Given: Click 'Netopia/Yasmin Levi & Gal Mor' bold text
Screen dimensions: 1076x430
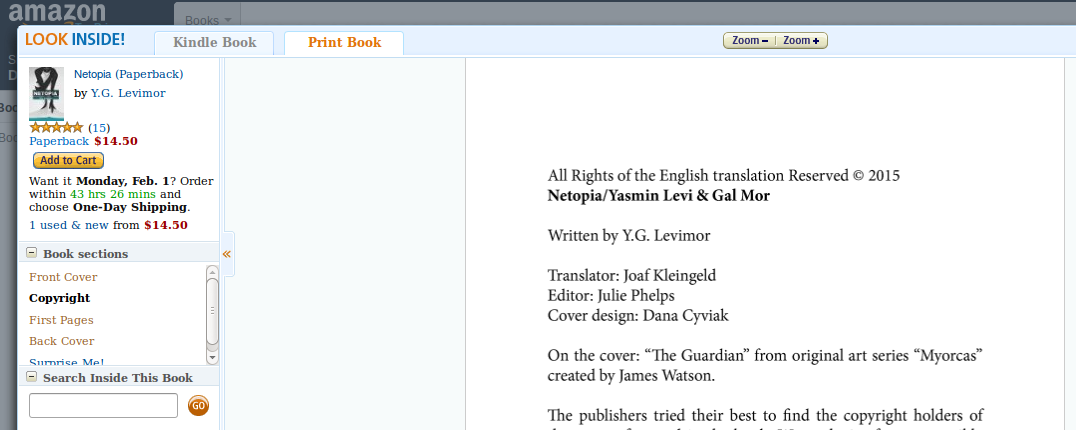Looking at the screenshot, I should click(x=659, y=196).
